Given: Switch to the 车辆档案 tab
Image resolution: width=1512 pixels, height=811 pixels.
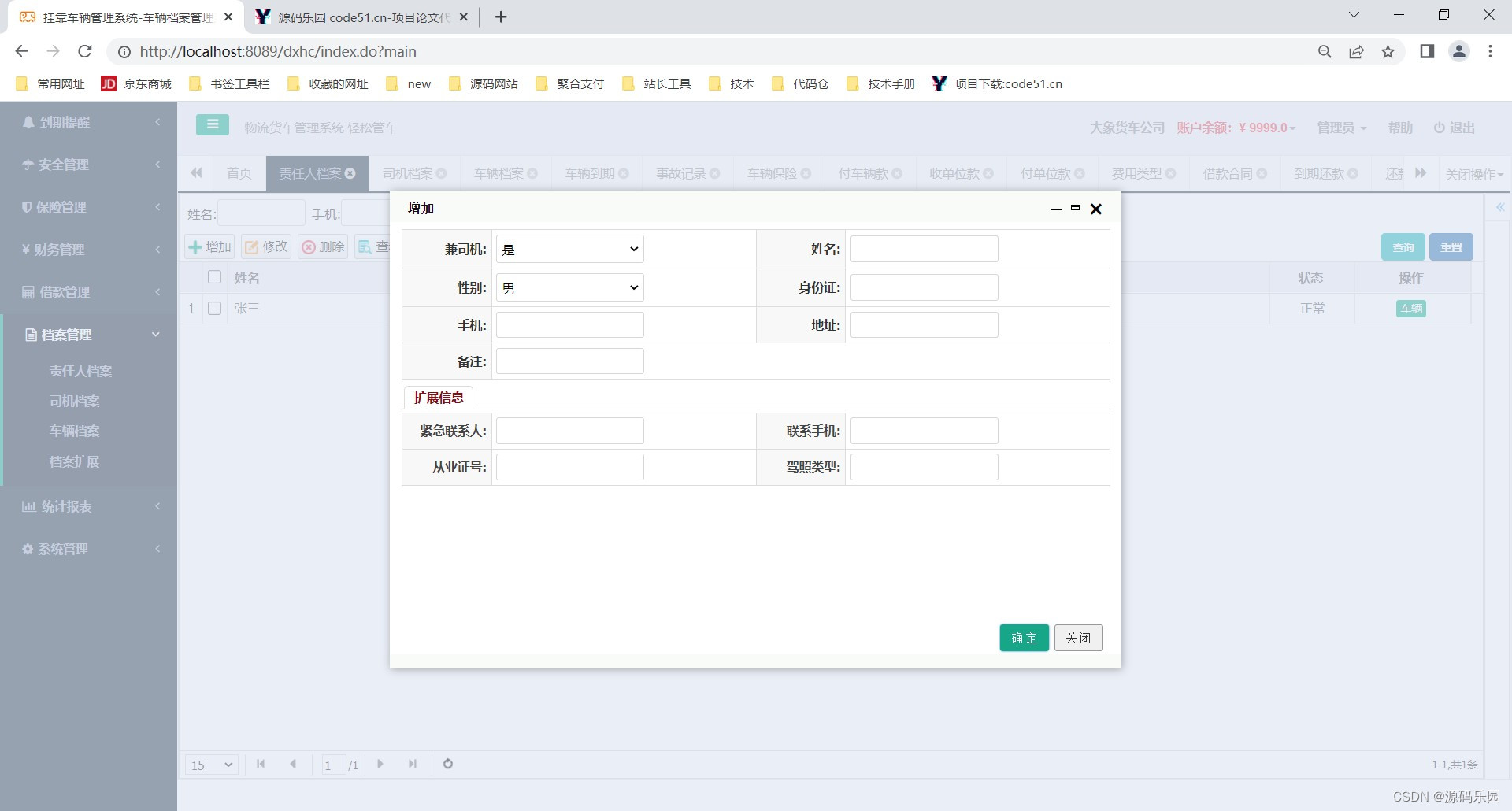Looking at the screenshot, I should (x=498, y=173).
